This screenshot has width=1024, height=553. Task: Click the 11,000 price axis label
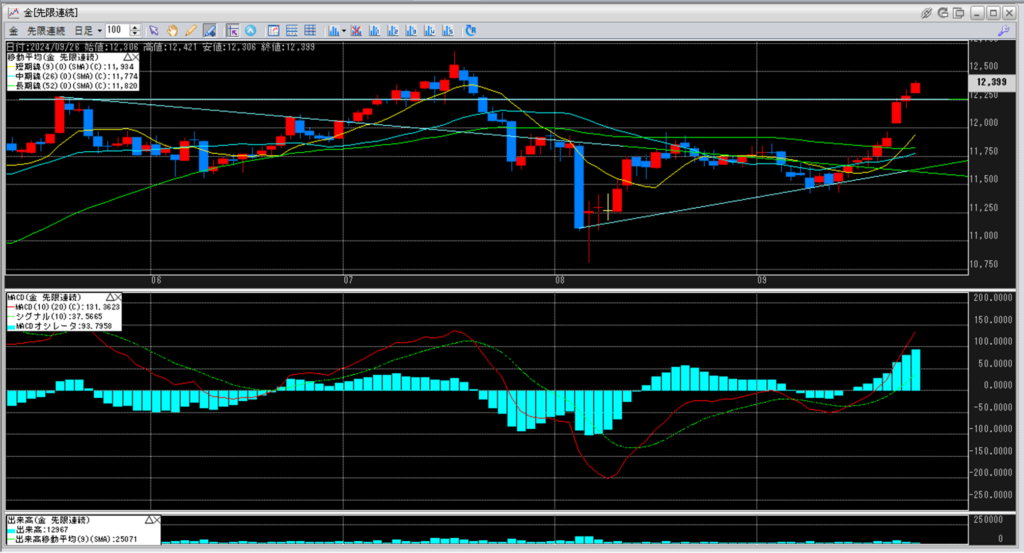(x=985, y=236)
